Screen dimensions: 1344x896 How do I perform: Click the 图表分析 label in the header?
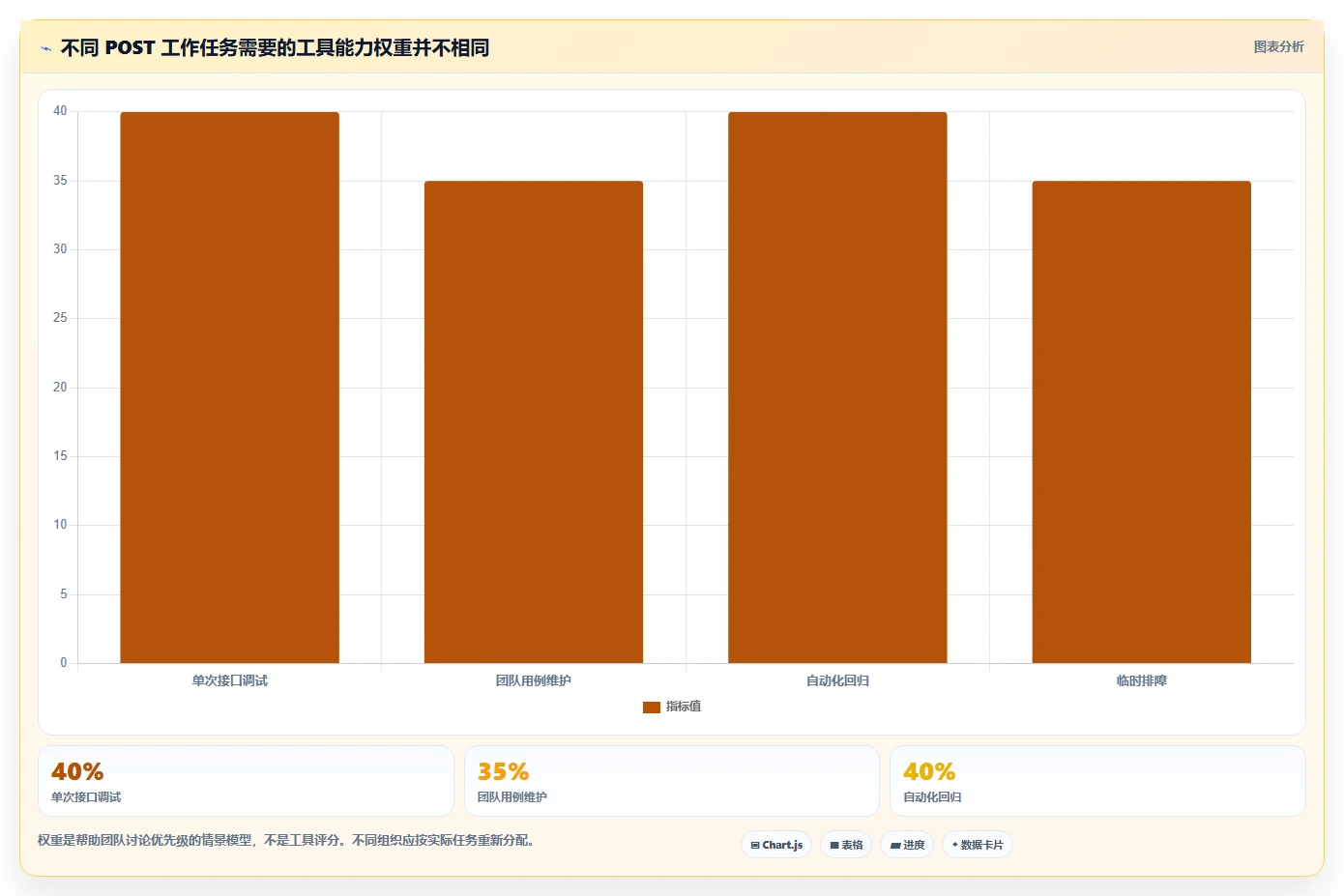coord(1278,46)
